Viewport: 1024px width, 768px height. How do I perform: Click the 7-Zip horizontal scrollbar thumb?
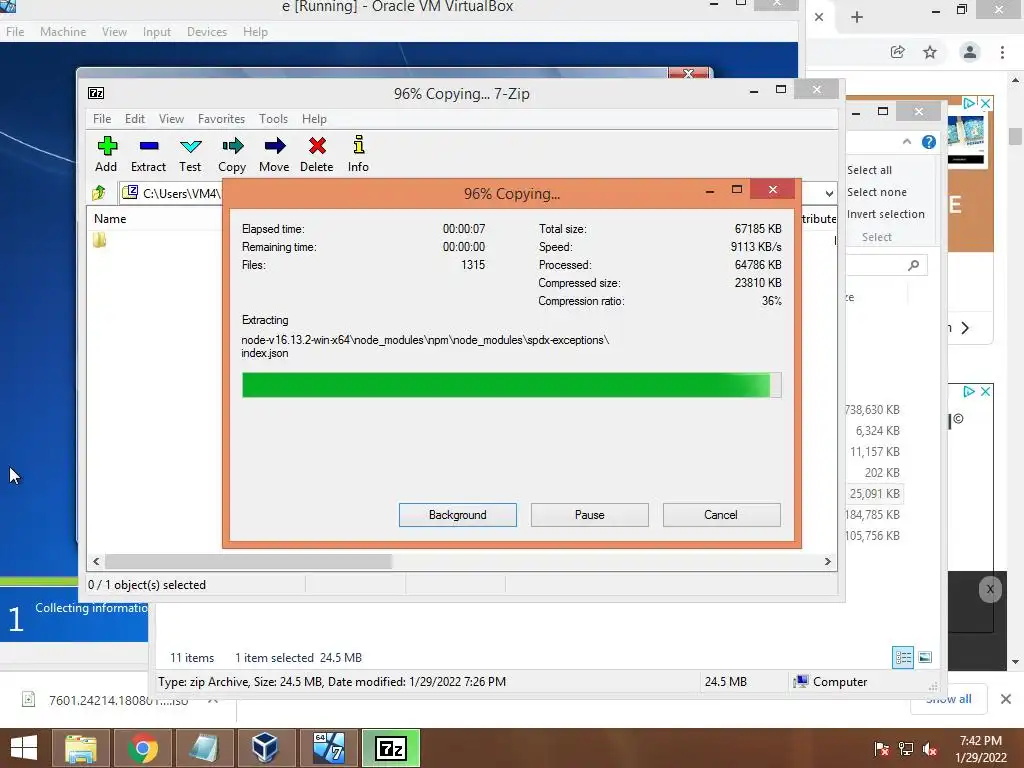248,562
